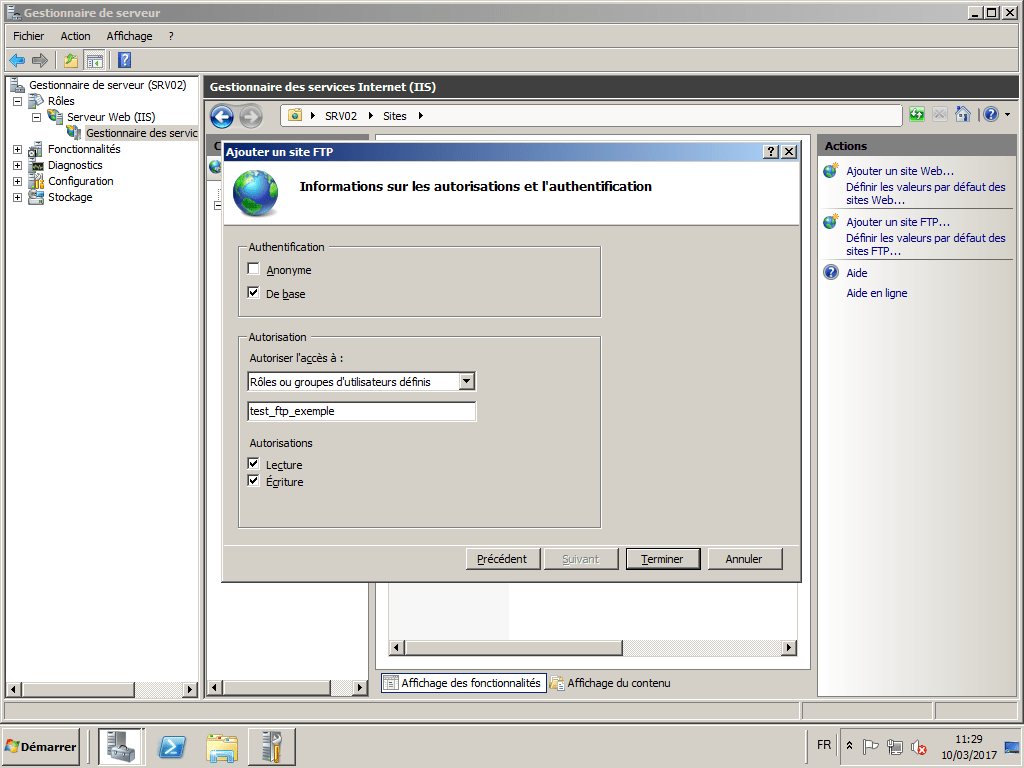Click the Help icon in Server Manager toolbar
The width and height of the screenshot is (1024, 768).
(122, 60)
